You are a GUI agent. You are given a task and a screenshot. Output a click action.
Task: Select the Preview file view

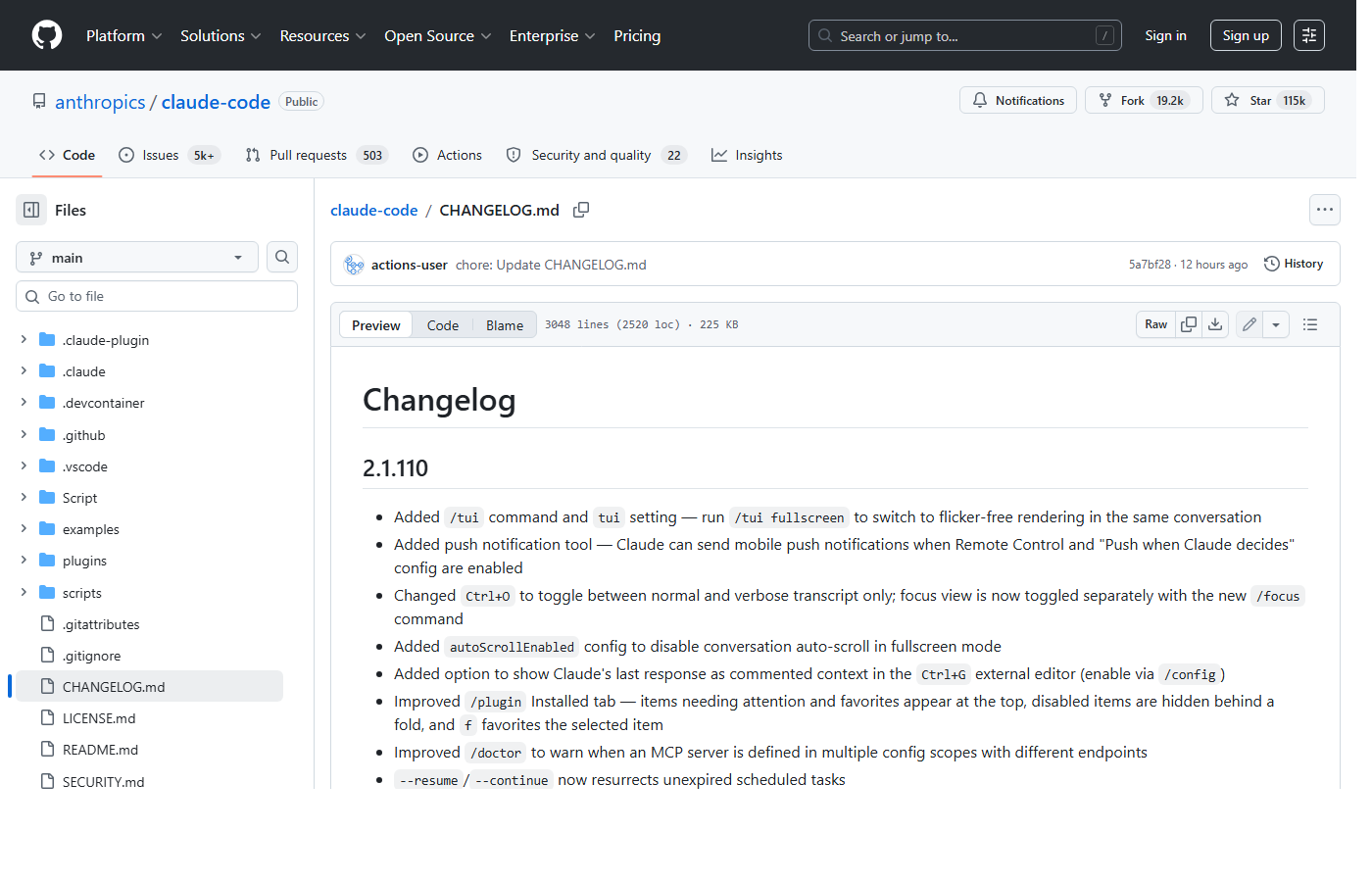pos(376,324)
